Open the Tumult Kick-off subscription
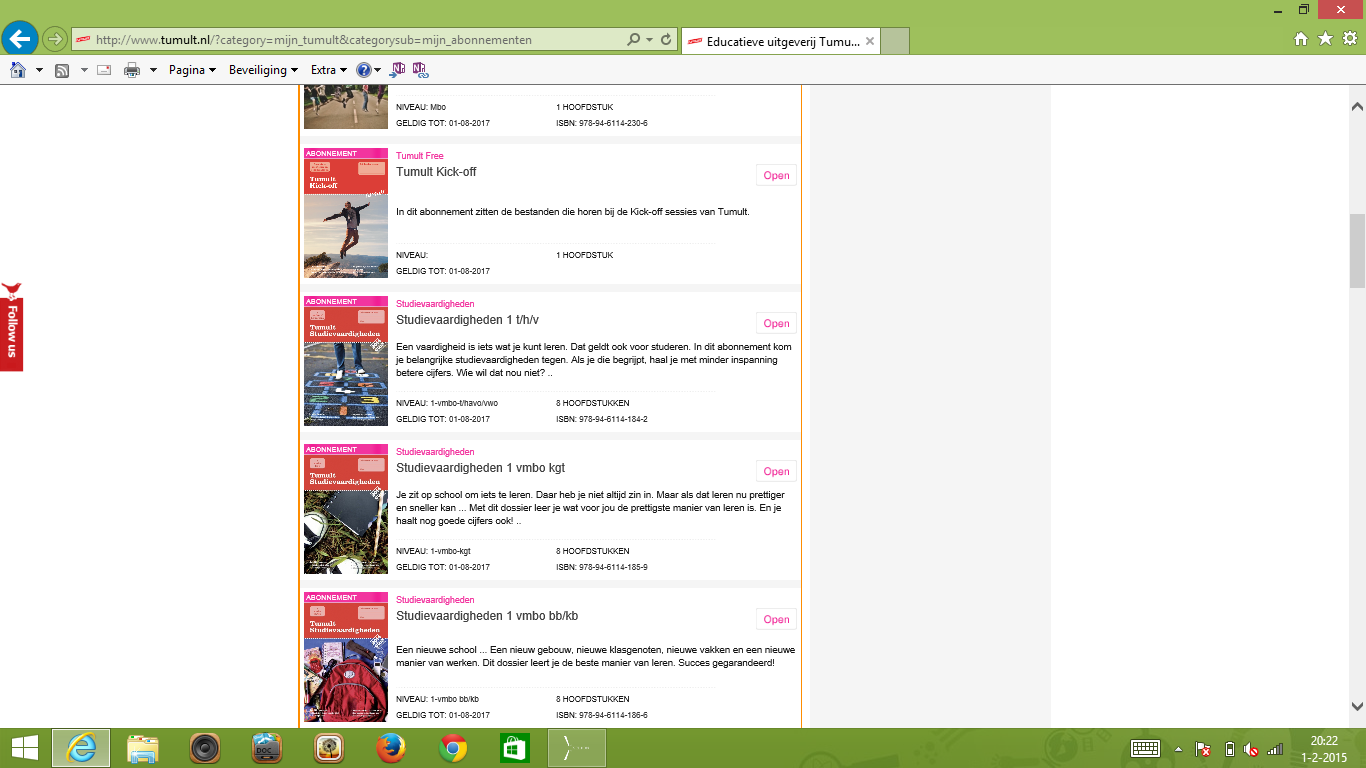1366x768 pixels. click(776, 175)
